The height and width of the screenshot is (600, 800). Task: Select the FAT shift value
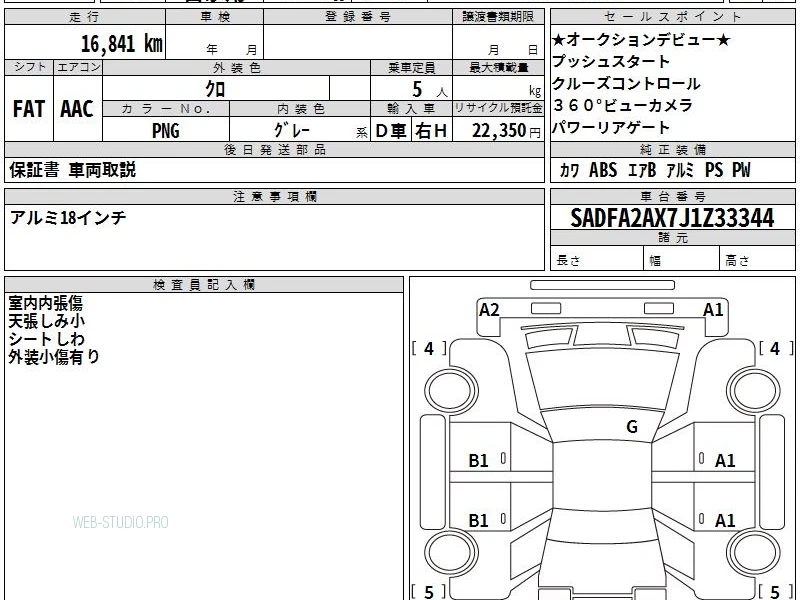[29, 109]
